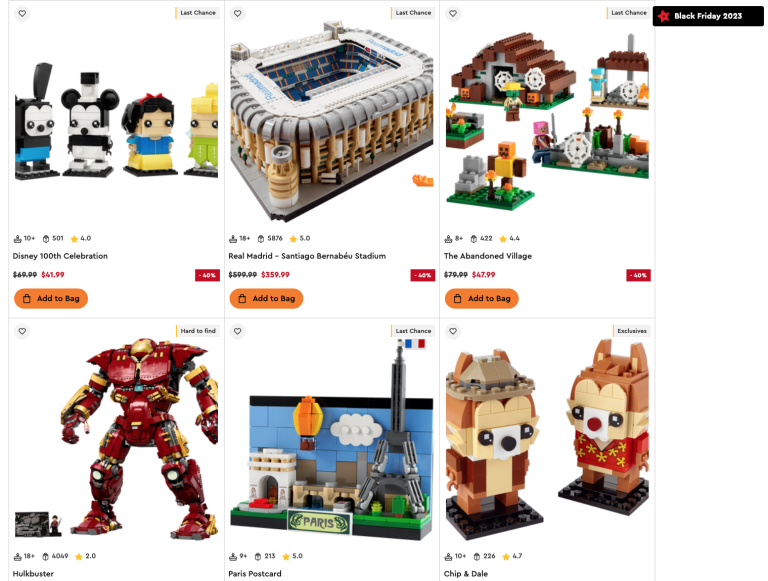The width and height of the screenshot is (768, 581).
Task: Add Disney 100th Celebration to wishlist heart
Action: 22,13
